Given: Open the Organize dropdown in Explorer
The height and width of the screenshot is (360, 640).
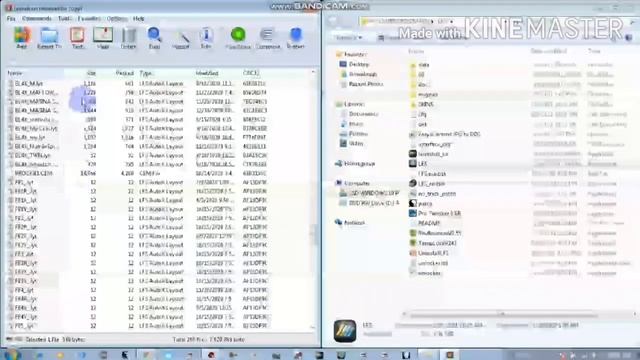Looking at the screenshot, I should (x=348, y=38).
